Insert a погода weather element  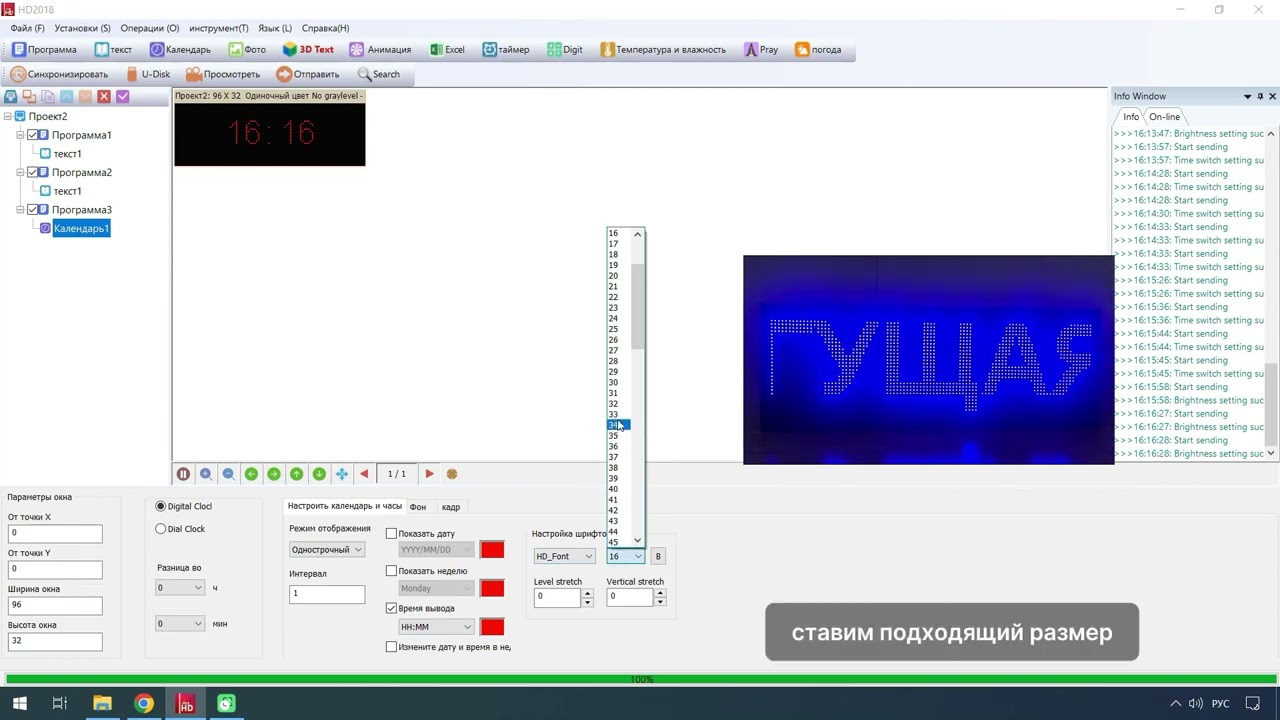pos(818,49)
